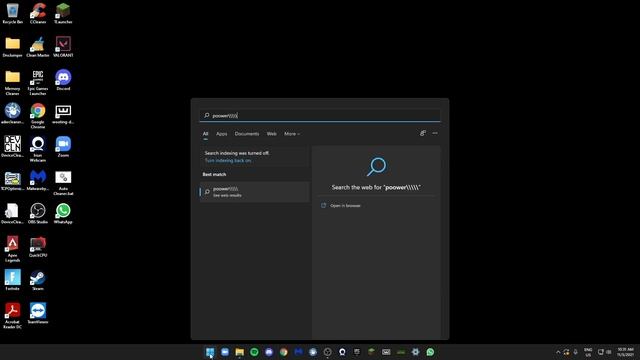Select the Clean Master desktop icon
The height and width of the screenshot is (360, 640).
click(x=38, y=47)
